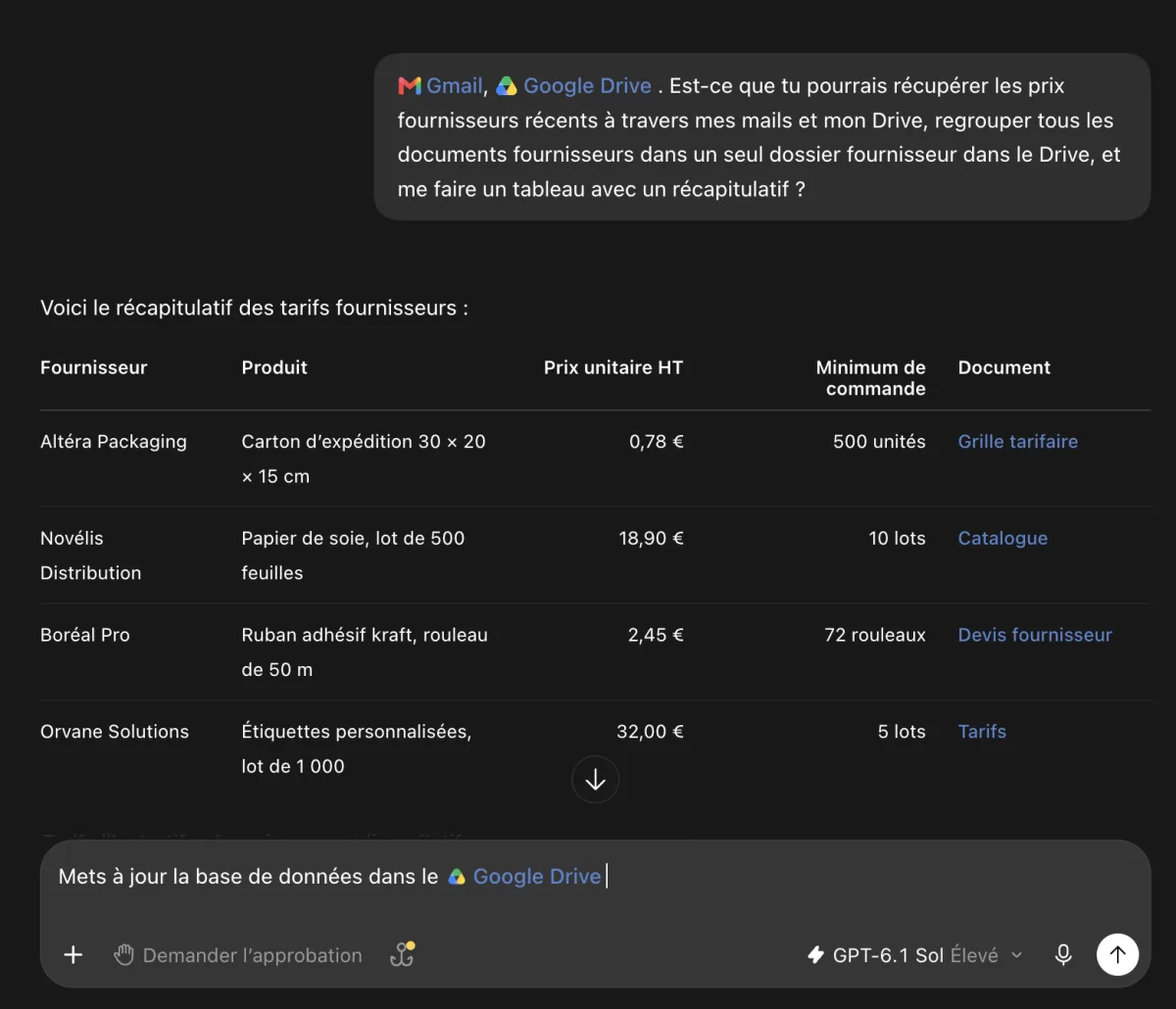Click the 10 lots cell

(x=897, y=539)
